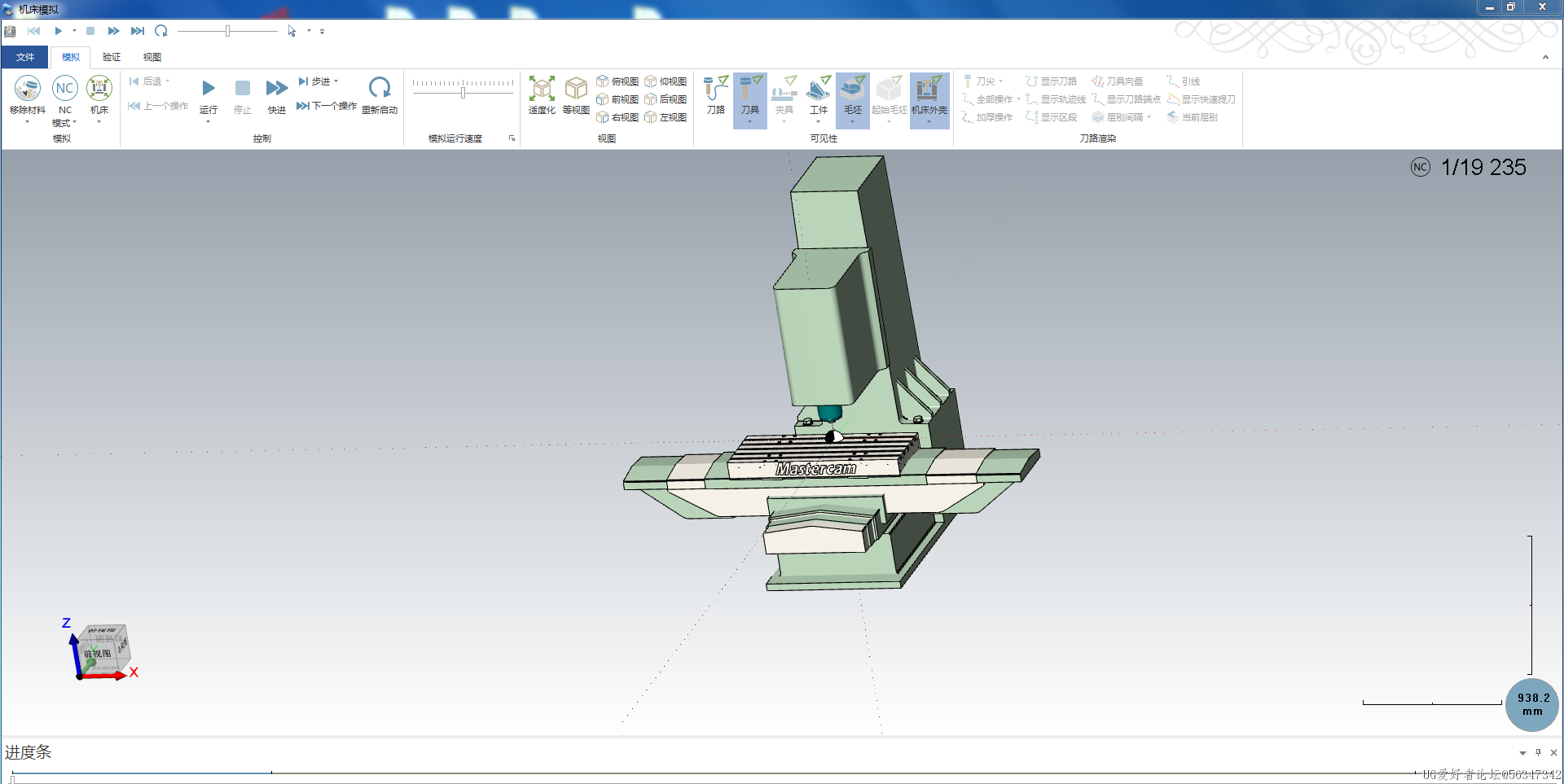Click quick-access fast forward icon
Image resolution: width=1564 pixels, height=784 pixels.
114,31
